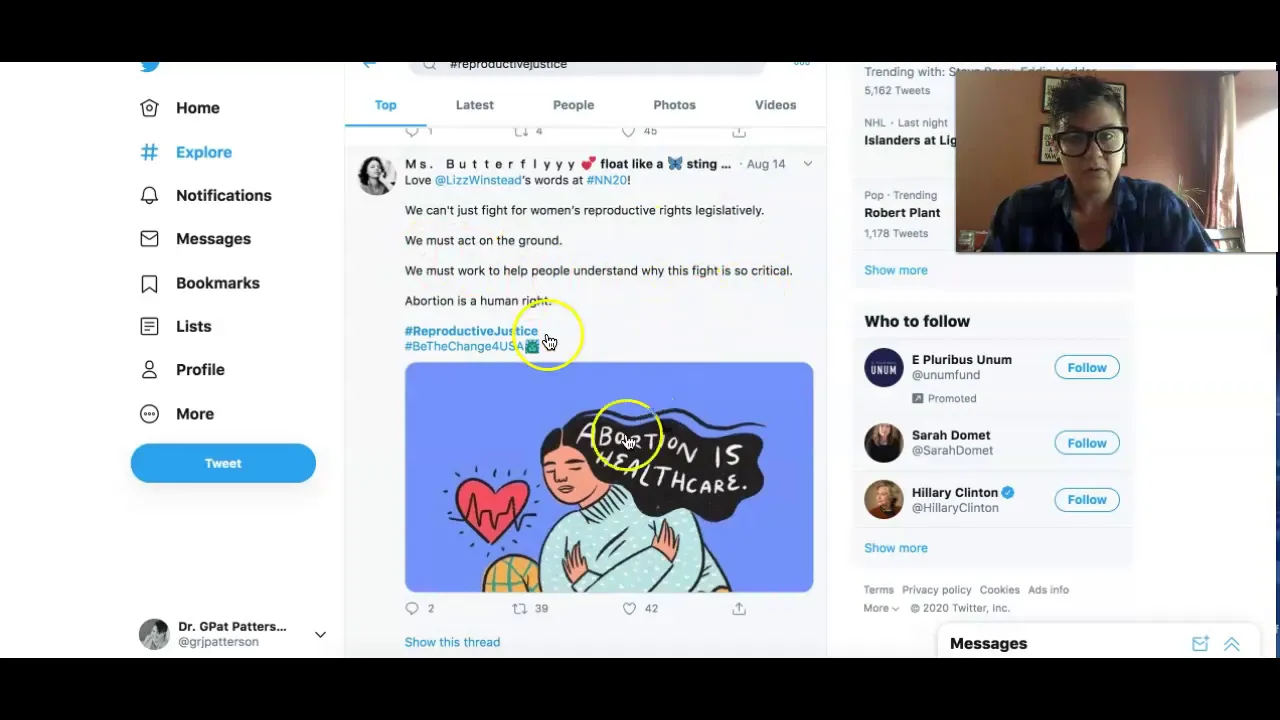Click Show this thread link
Viewport: 1280px width, 720px height.
click(x=452, y=642)
